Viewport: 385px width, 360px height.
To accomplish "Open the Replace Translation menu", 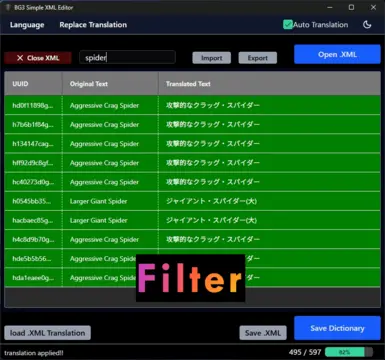I will tap(93, 25).
